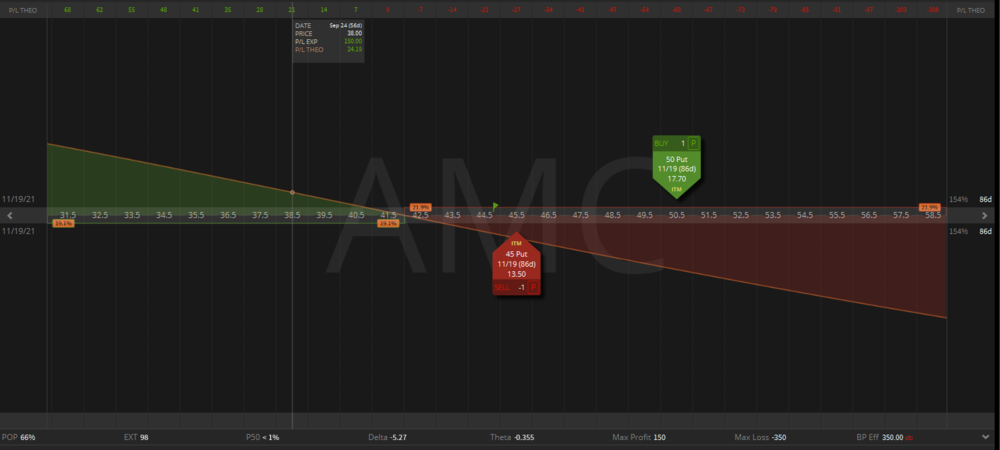Viewport: 1000px width, 450px height.
Task: Expand the bottom stats bar chevron
Action: click(x=987, y=438)
